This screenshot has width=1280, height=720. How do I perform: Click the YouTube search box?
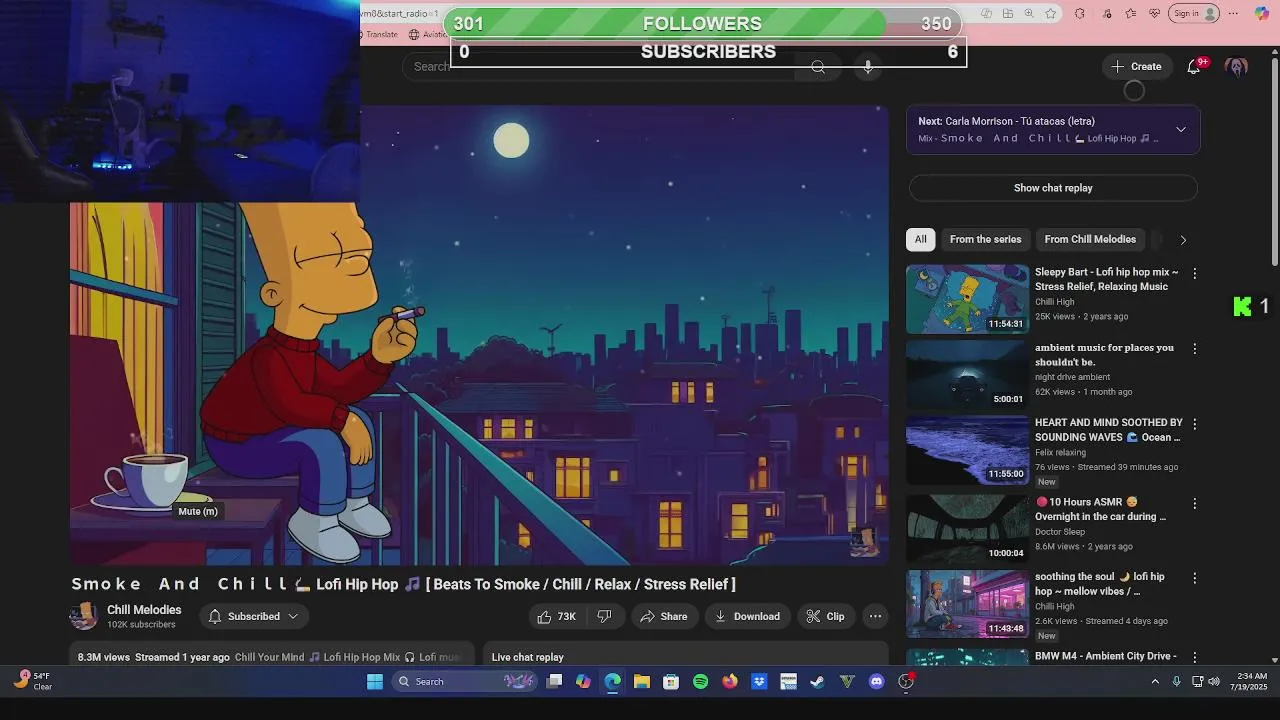(600, 67)
